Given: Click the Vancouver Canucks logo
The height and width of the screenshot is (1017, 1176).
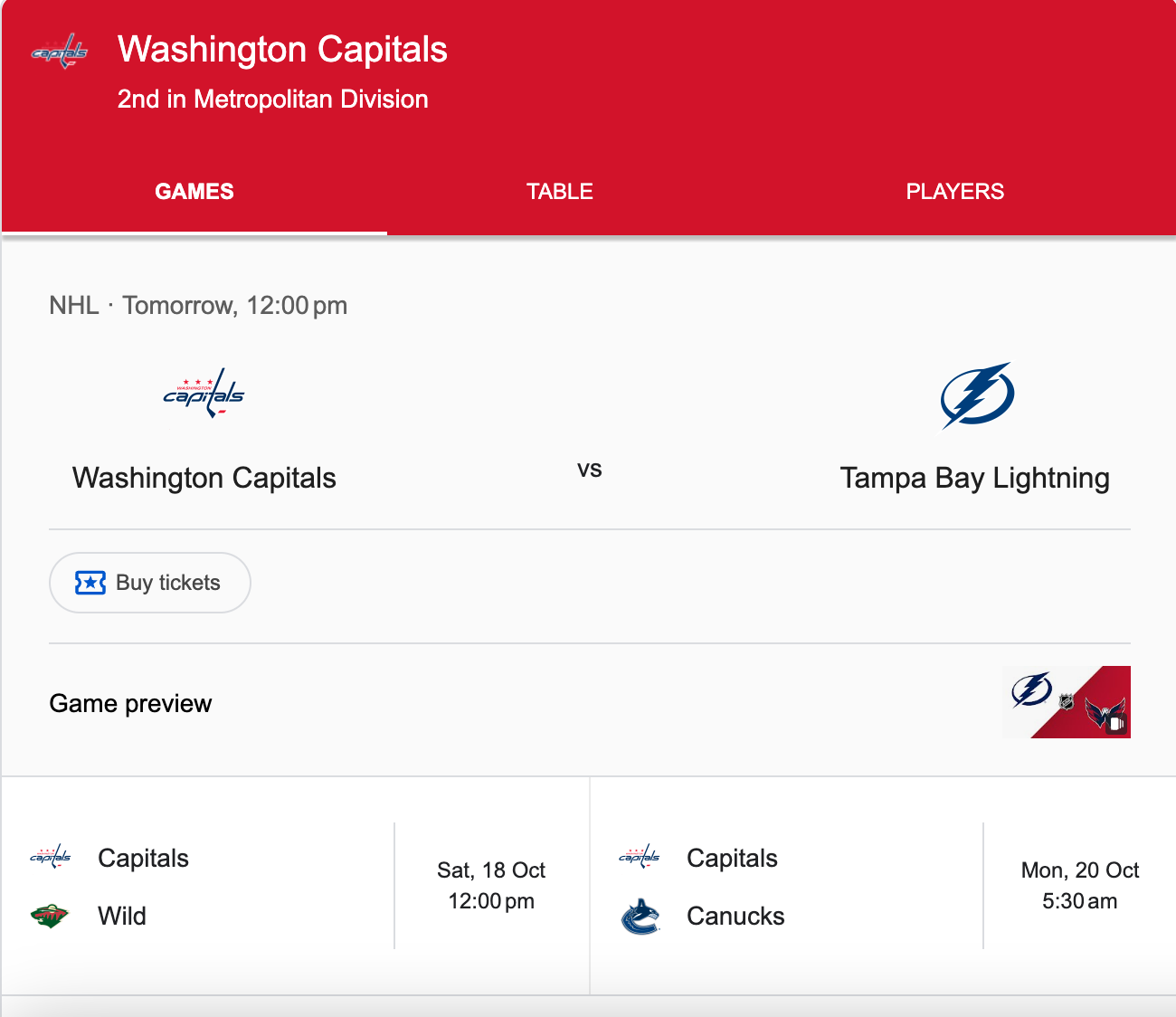Looking at the screenshot, I should click(x=640, y=916).
